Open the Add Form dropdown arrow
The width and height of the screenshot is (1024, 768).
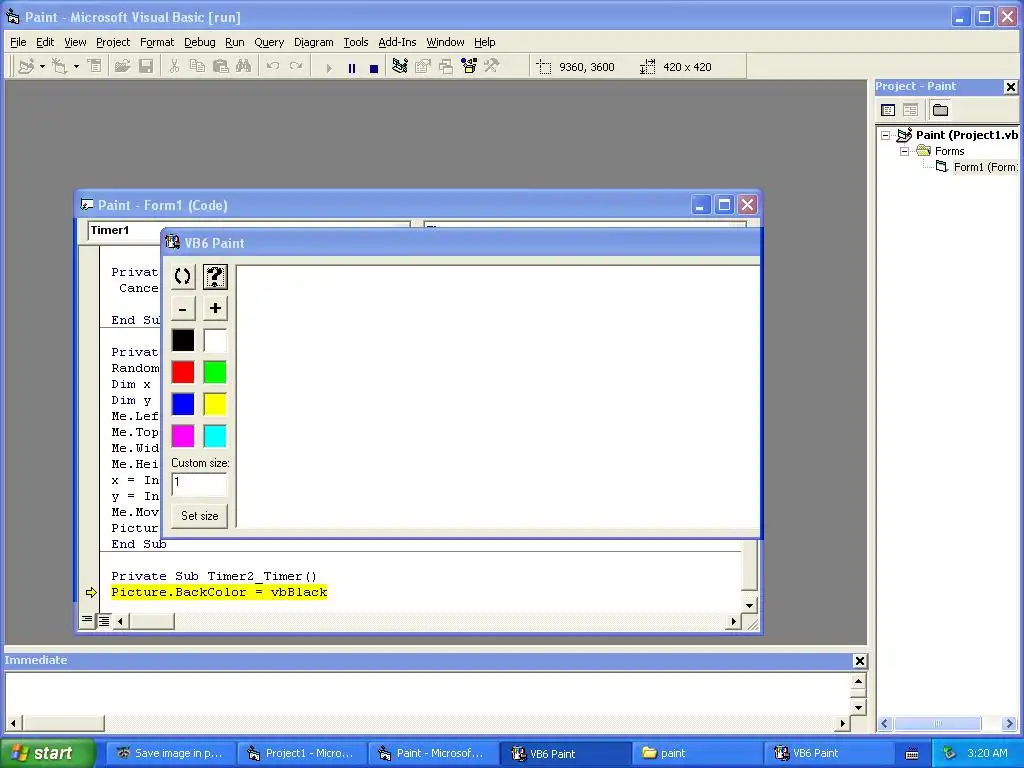76,67
